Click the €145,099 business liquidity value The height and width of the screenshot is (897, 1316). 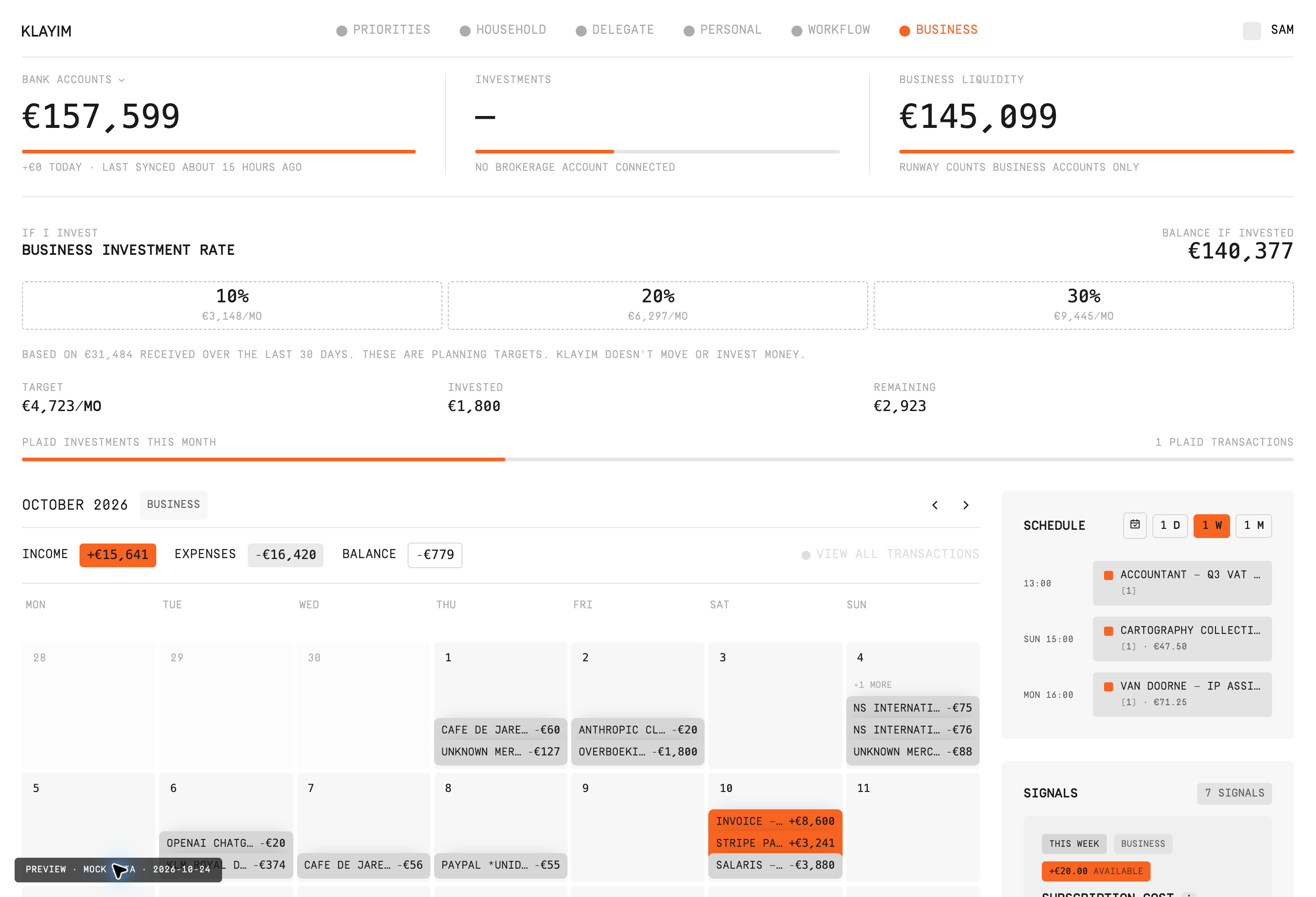[x=978, y=116]
